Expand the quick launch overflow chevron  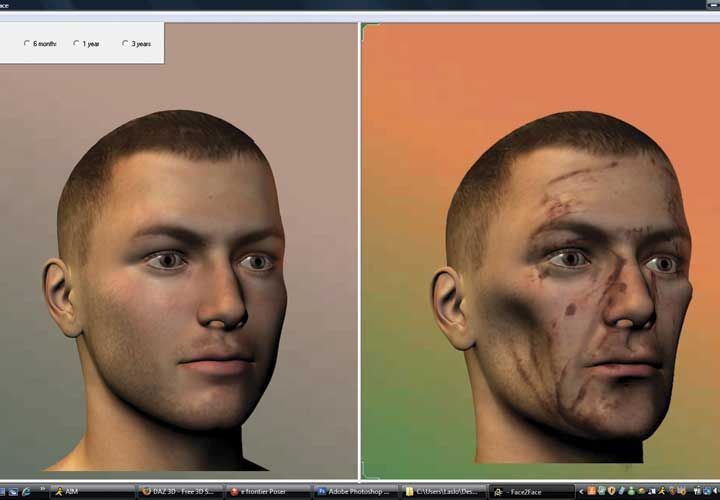click(43, 492)
